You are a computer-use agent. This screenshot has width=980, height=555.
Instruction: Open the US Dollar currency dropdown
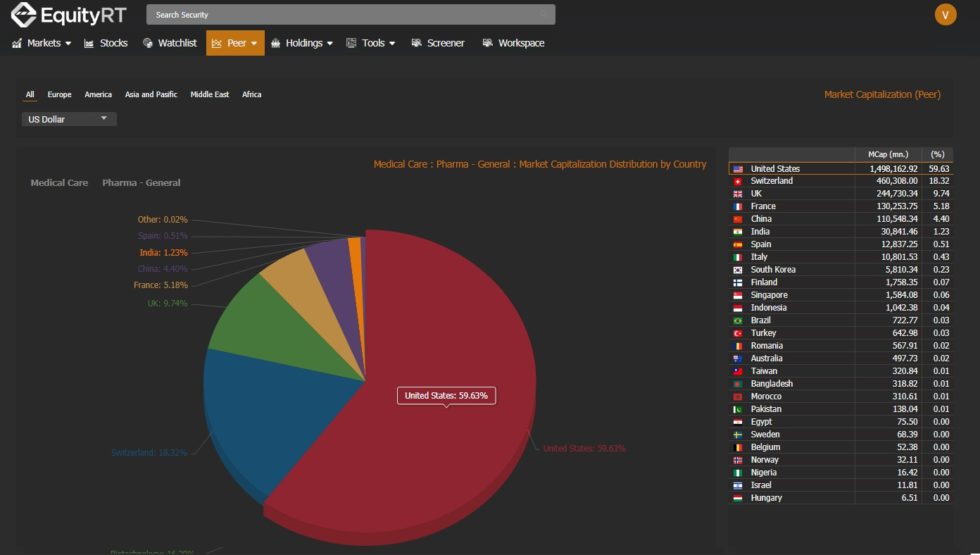click(69, 119)
